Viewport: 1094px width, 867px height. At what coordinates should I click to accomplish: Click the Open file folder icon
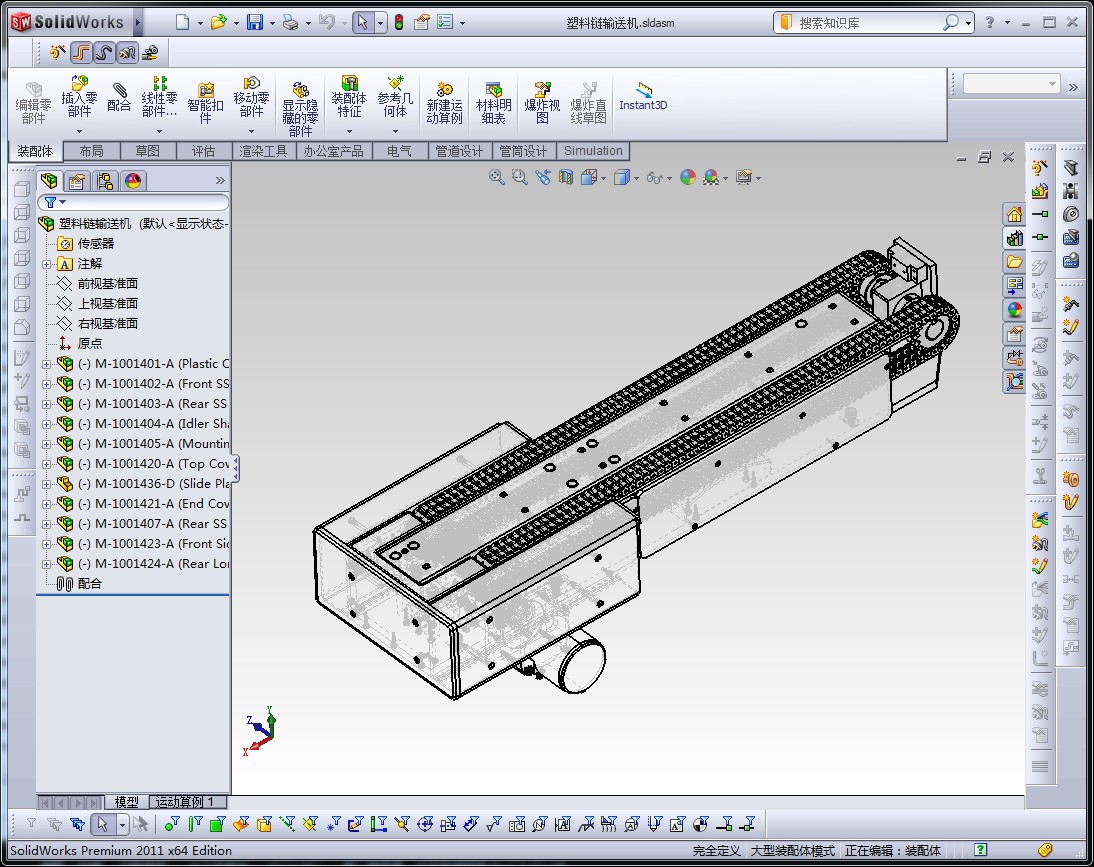(x=218, y=22)
